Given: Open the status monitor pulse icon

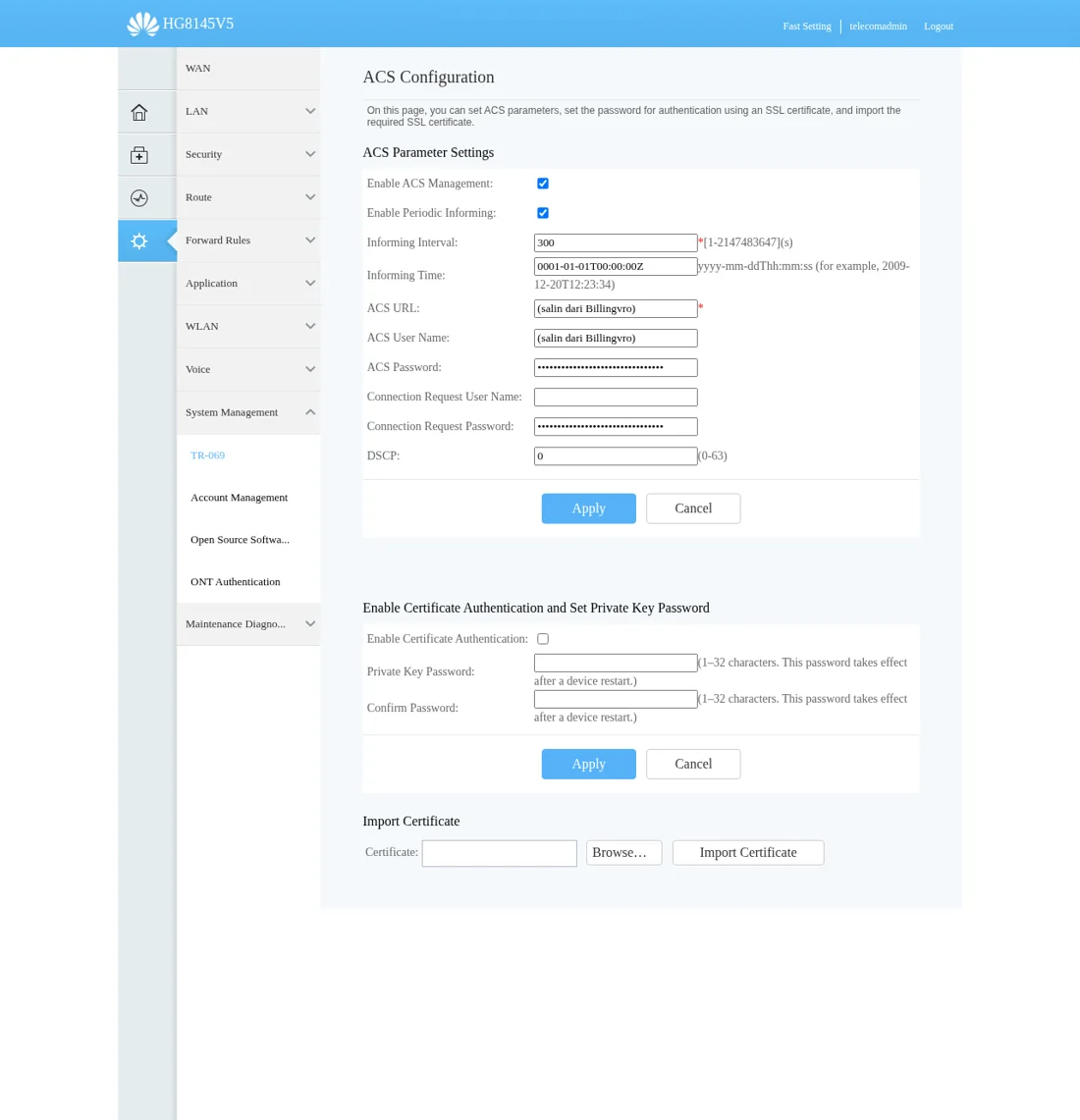Looking at the screenshot, I should (139, 198).
